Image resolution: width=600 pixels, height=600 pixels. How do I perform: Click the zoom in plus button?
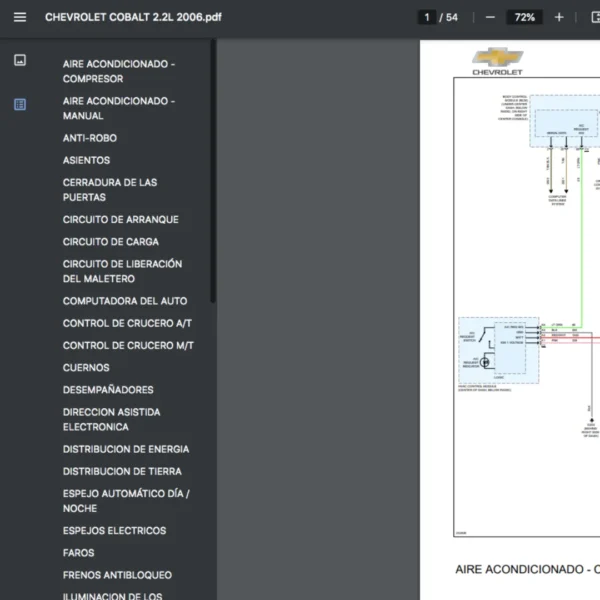[x=559, y=17]
